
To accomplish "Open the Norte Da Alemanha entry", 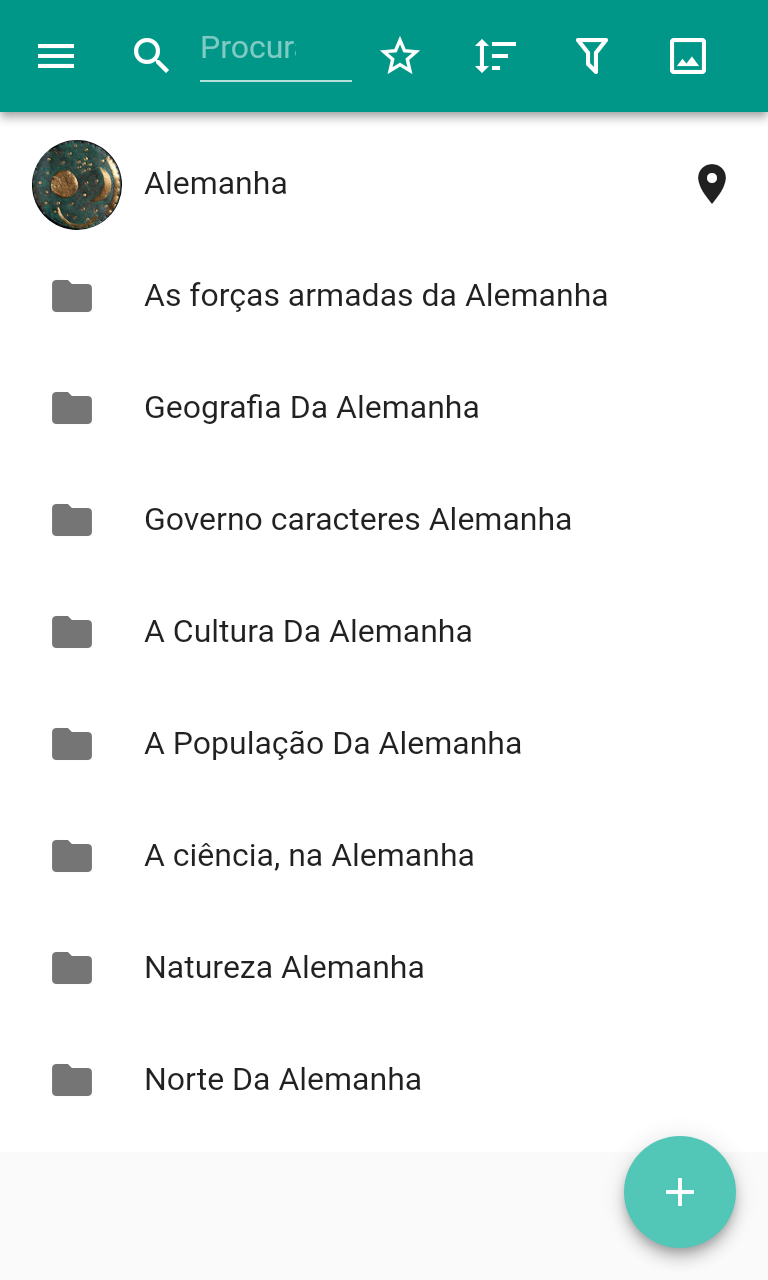I will click(x=283, y=1080).
